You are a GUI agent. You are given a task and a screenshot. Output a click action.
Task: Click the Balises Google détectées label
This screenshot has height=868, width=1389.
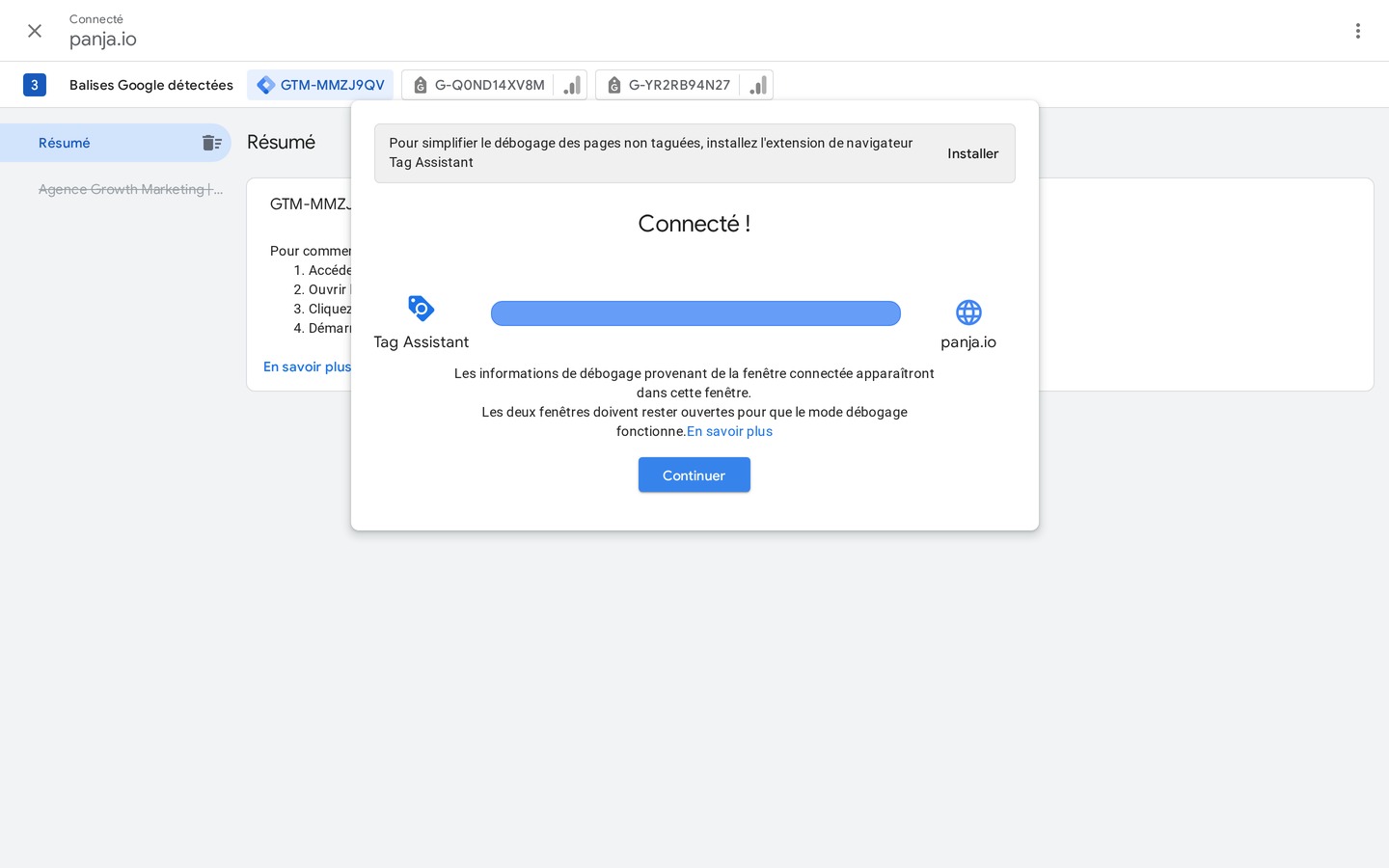151,85
